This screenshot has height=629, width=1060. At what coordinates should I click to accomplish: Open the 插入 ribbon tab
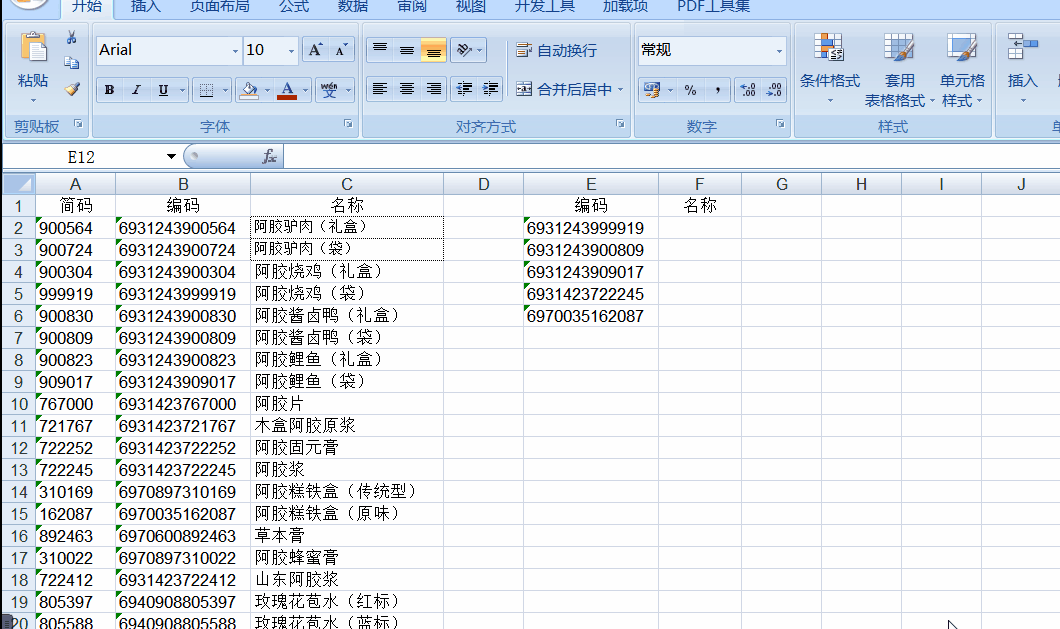pos(145,7)
